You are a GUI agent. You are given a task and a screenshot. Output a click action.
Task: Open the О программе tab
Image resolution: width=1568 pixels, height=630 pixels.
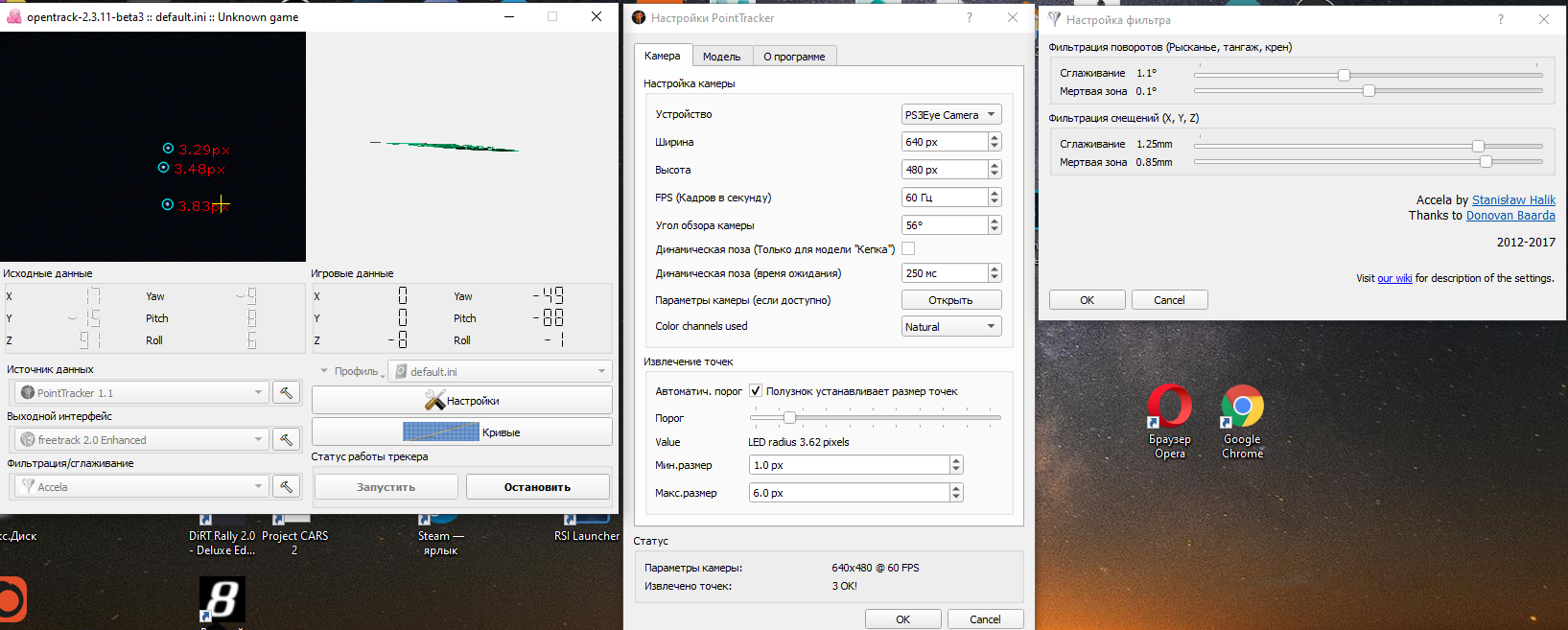[794, 57]
